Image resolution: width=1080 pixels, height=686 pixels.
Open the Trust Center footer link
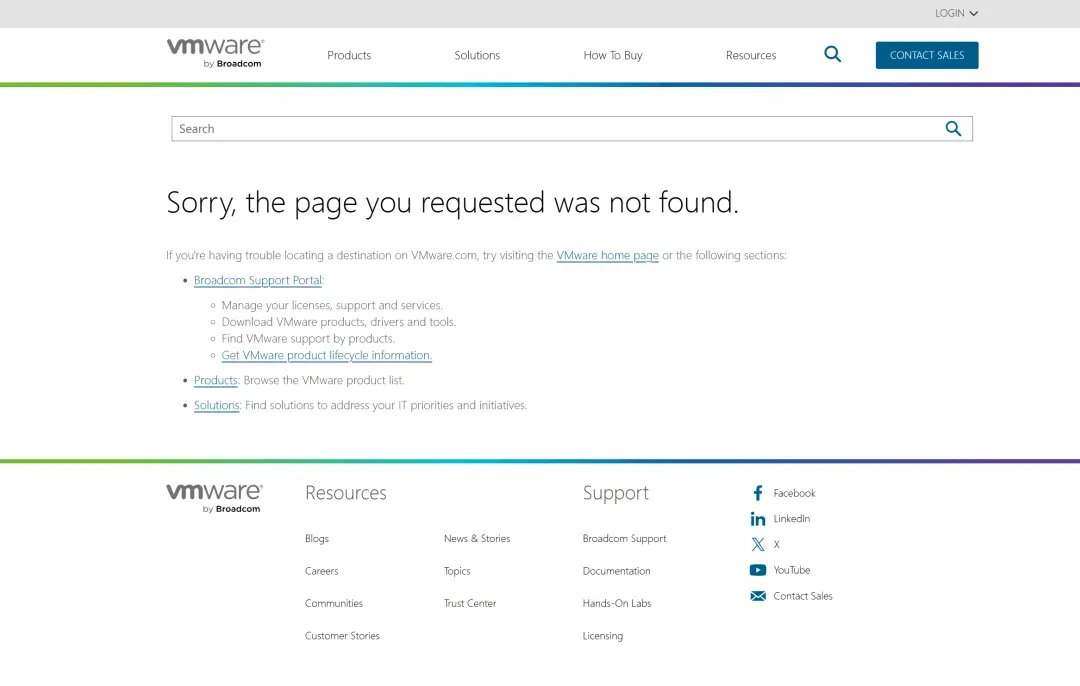tap(470, 603)
